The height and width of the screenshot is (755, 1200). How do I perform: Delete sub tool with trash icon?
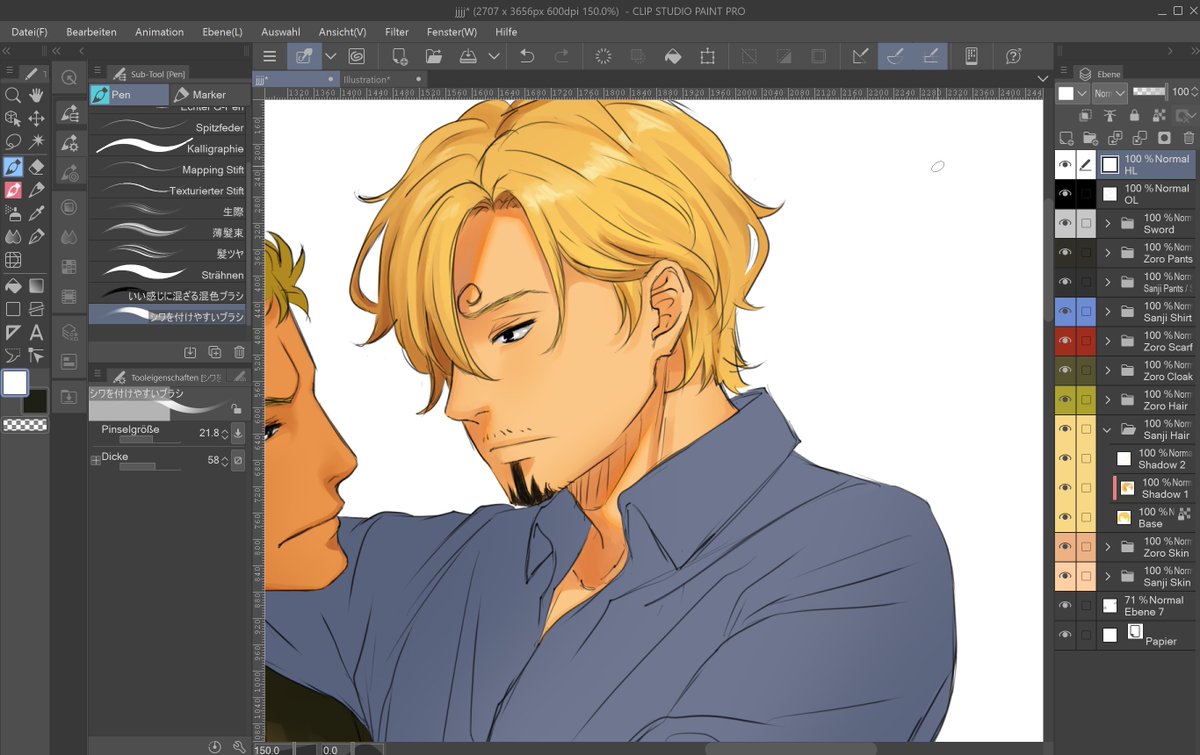[239, 352]
